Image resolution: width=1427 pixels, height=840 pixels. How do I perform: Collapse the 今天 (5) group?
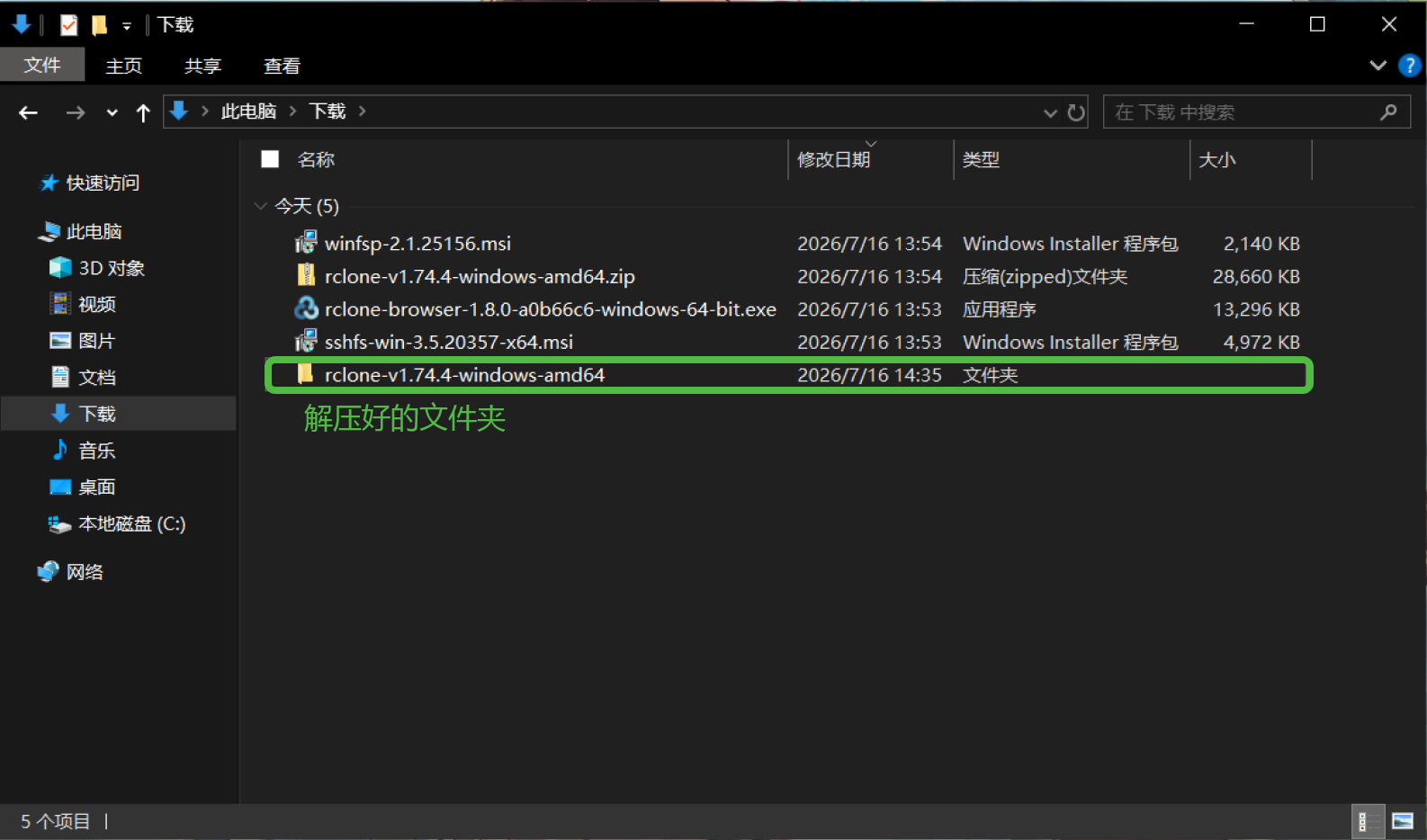point(261,206)
